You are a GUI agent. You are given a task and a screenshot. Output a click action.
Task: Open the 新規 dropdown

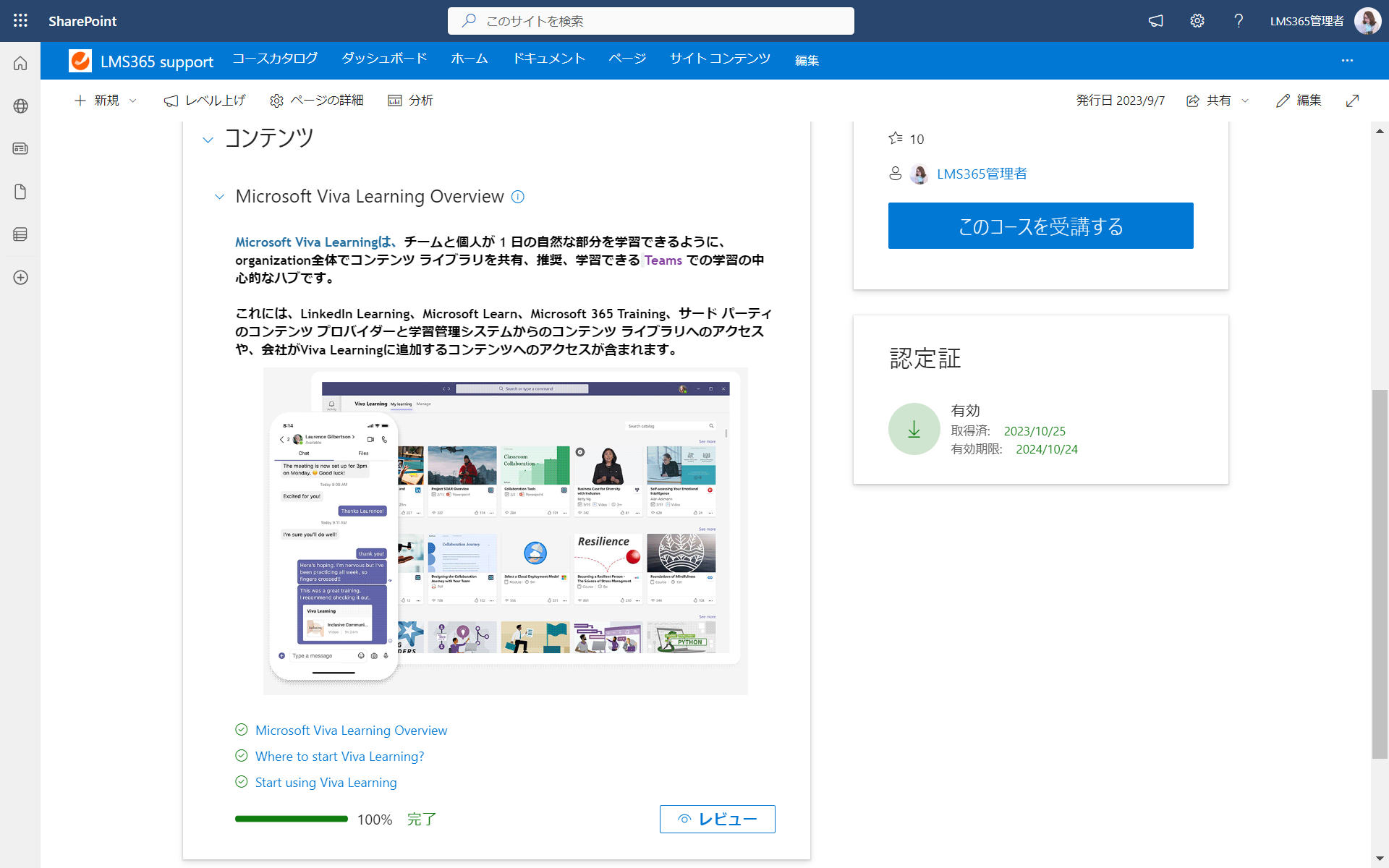[106, 101]
